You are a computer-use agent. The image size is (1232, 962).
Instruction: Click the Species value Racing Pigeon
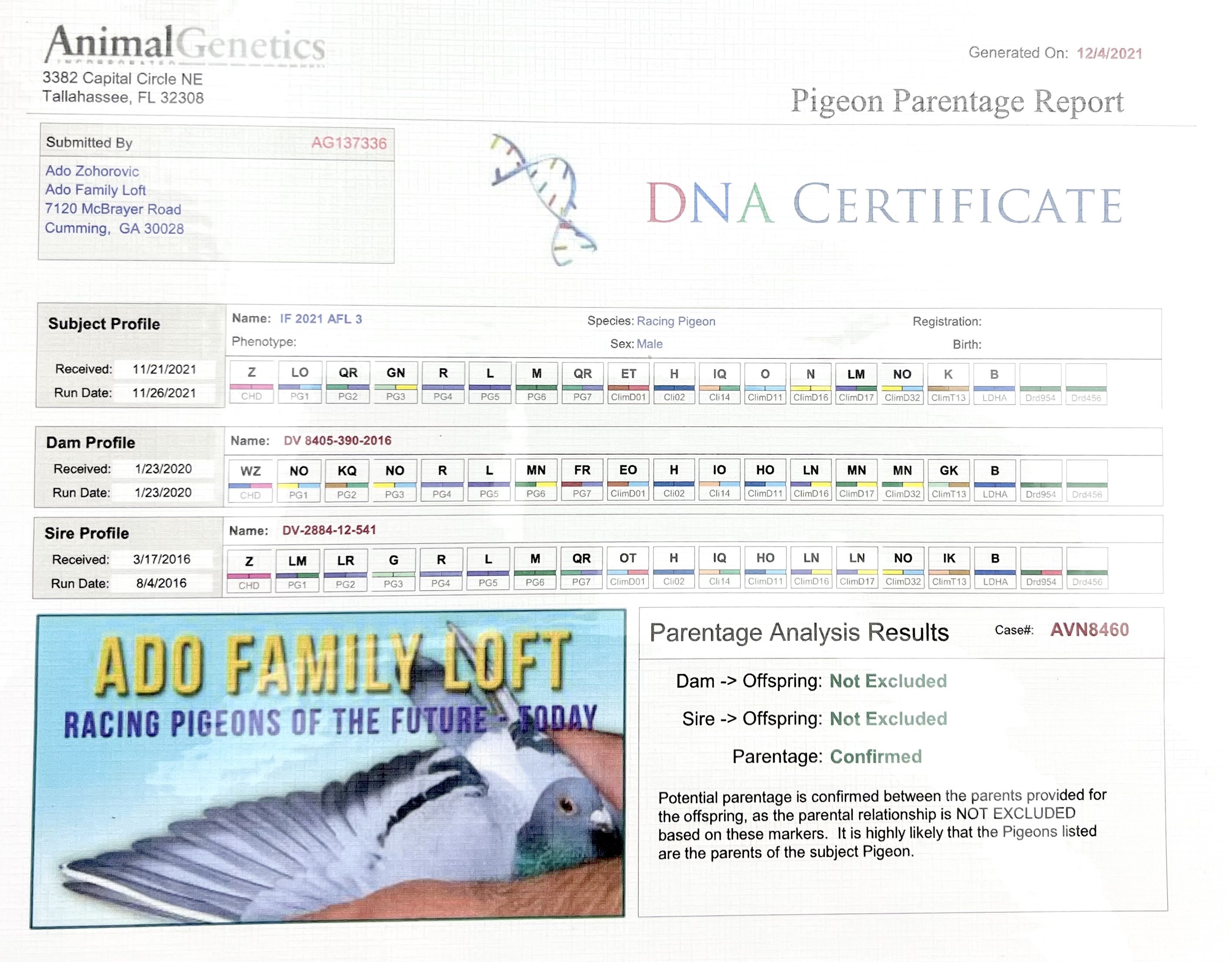coord(676,321)
